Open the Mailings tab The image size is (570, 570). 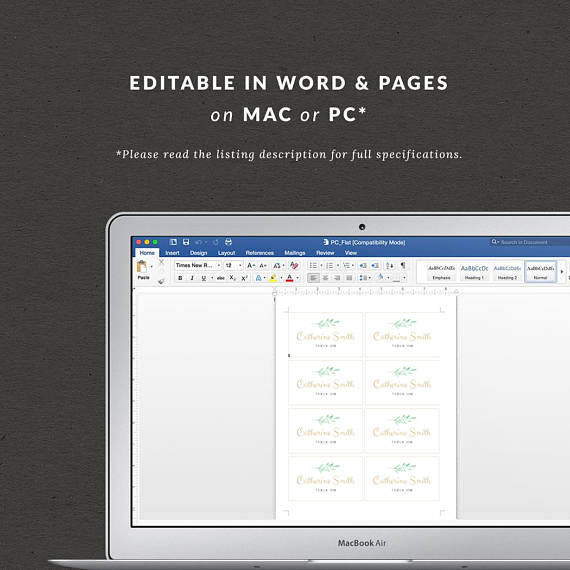(x=294, y=253)
